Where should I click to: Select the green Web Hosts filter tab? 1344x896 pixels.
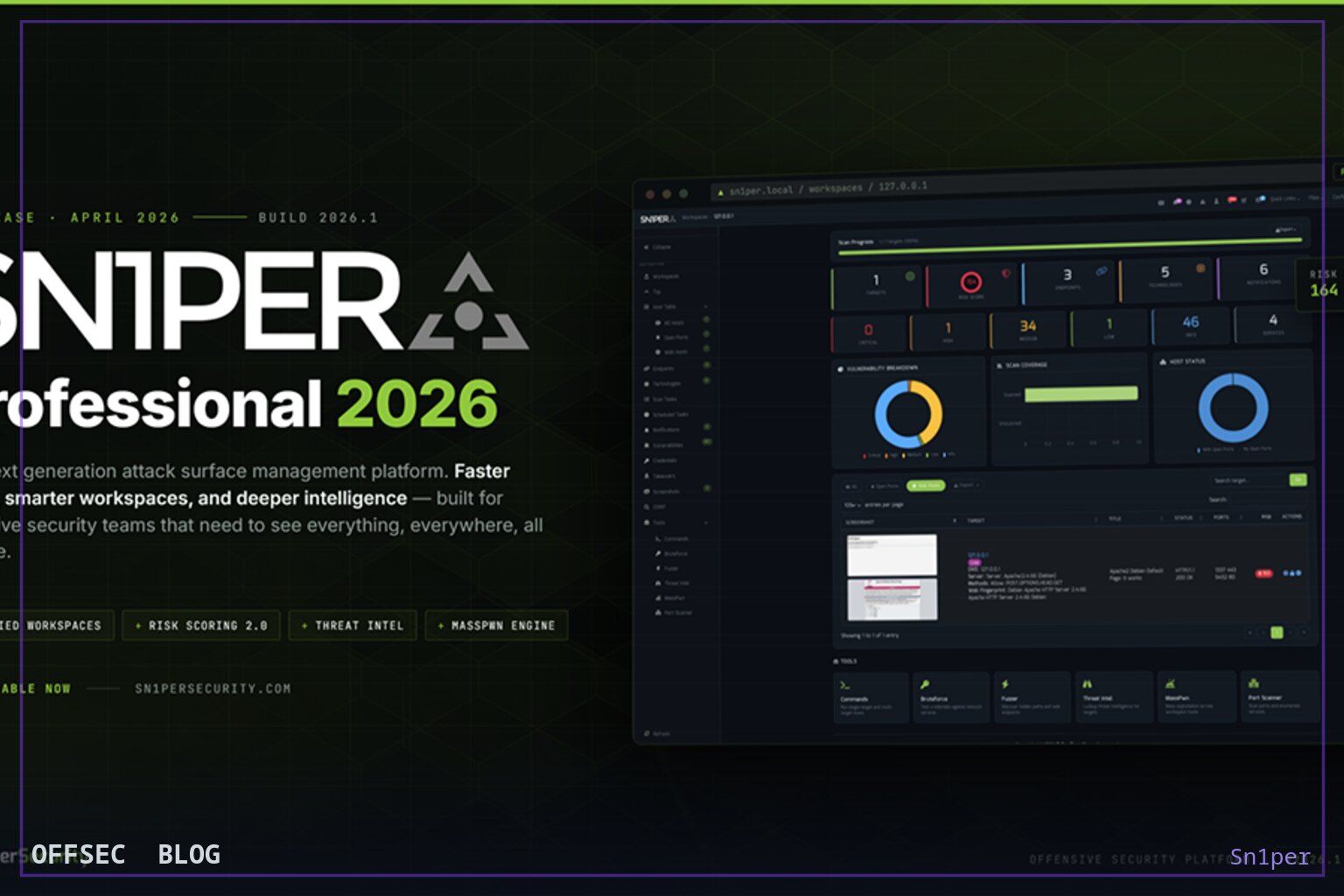pos(926,485)
